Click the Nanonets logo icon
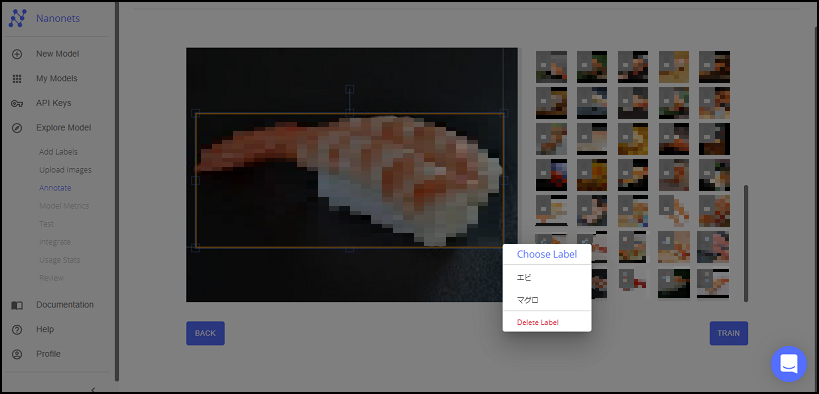The image size is (819, 394). pos(17,18)
